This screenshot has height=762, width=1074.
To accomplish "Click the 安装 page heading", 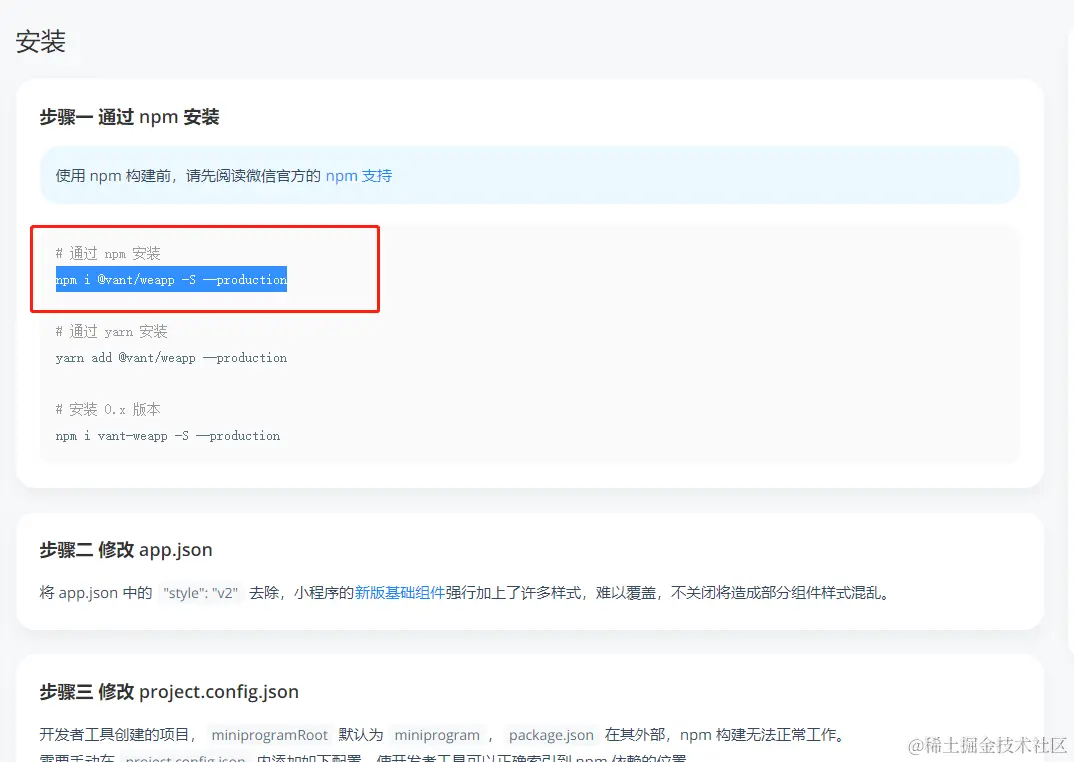I will 41,42.
